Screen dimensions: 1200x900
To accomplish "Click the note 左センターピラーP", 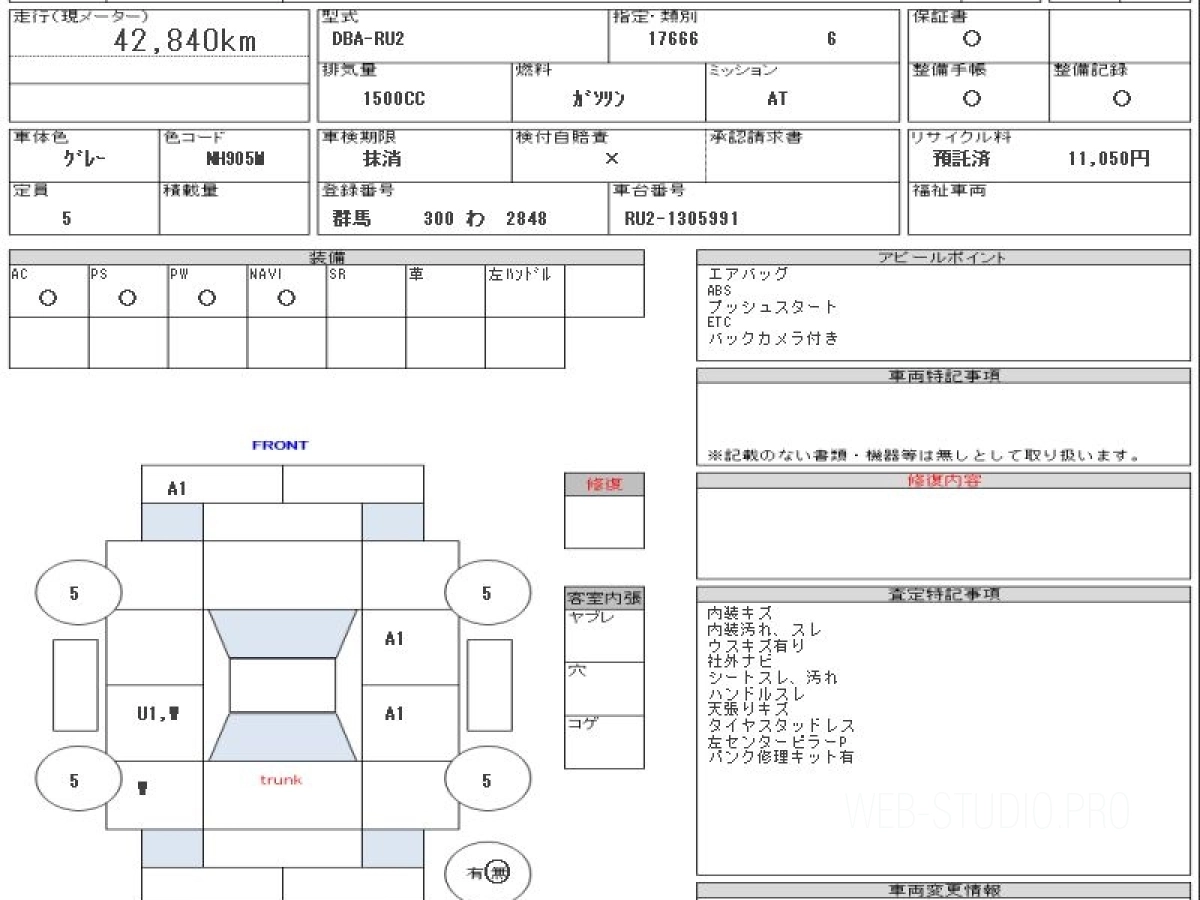I will tap(777, 741).
